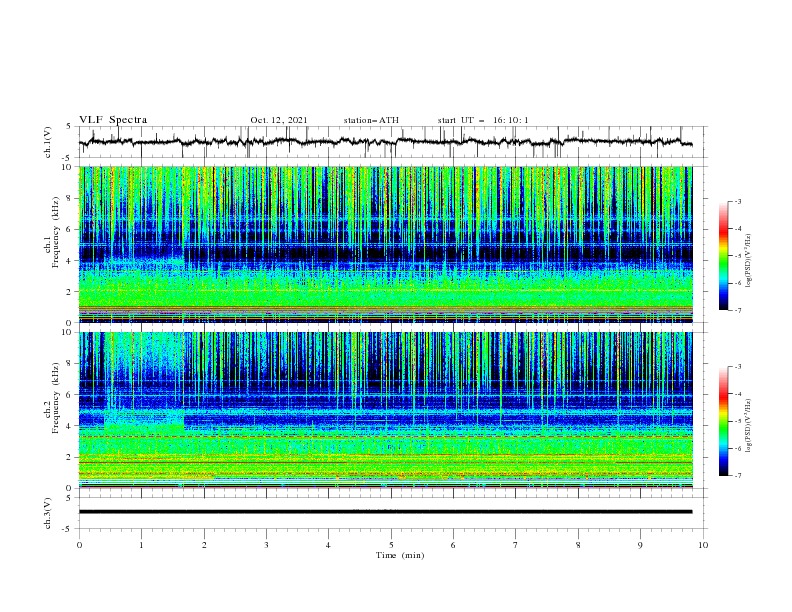This screenshot has width=792, height=612.
Task: Click the "-7" tick on lower color bar
Action: click(737, 476)
